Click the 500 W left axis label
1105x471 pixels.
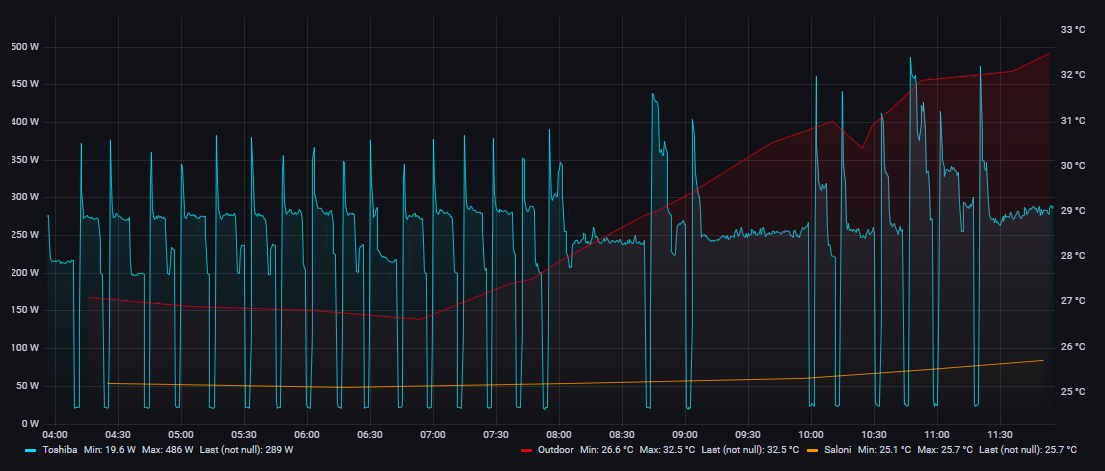(25, 47)
